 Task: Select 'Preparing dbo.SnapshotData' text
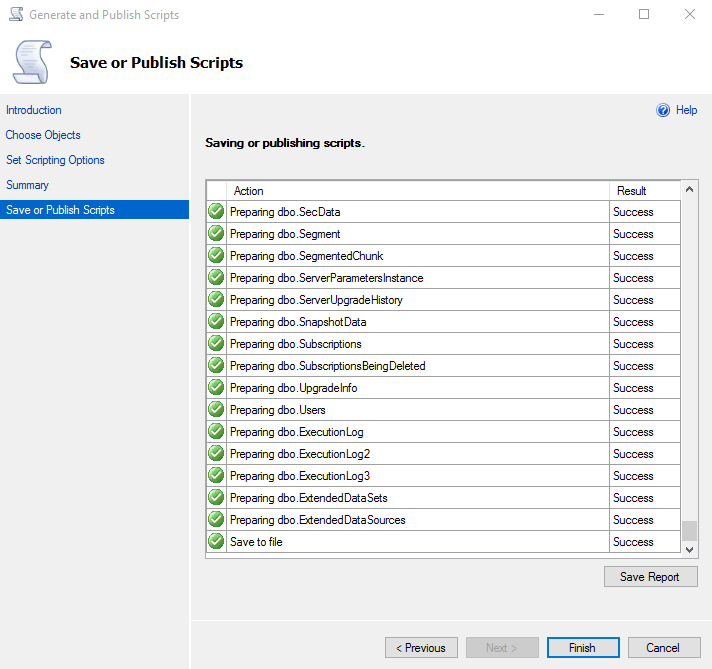tap(298, 322)
